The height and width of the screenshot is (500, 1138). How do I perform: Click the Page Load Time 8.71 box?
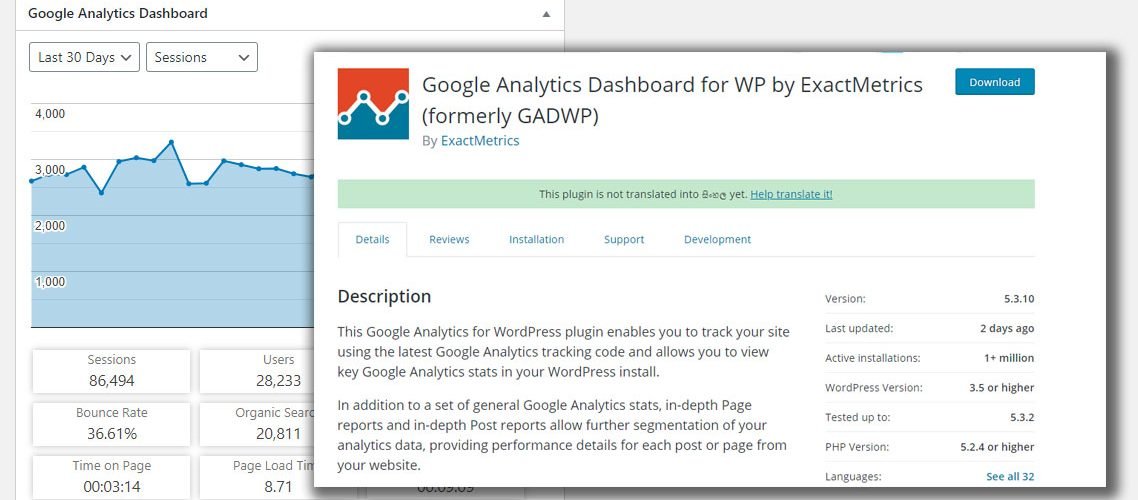[257, 477]
